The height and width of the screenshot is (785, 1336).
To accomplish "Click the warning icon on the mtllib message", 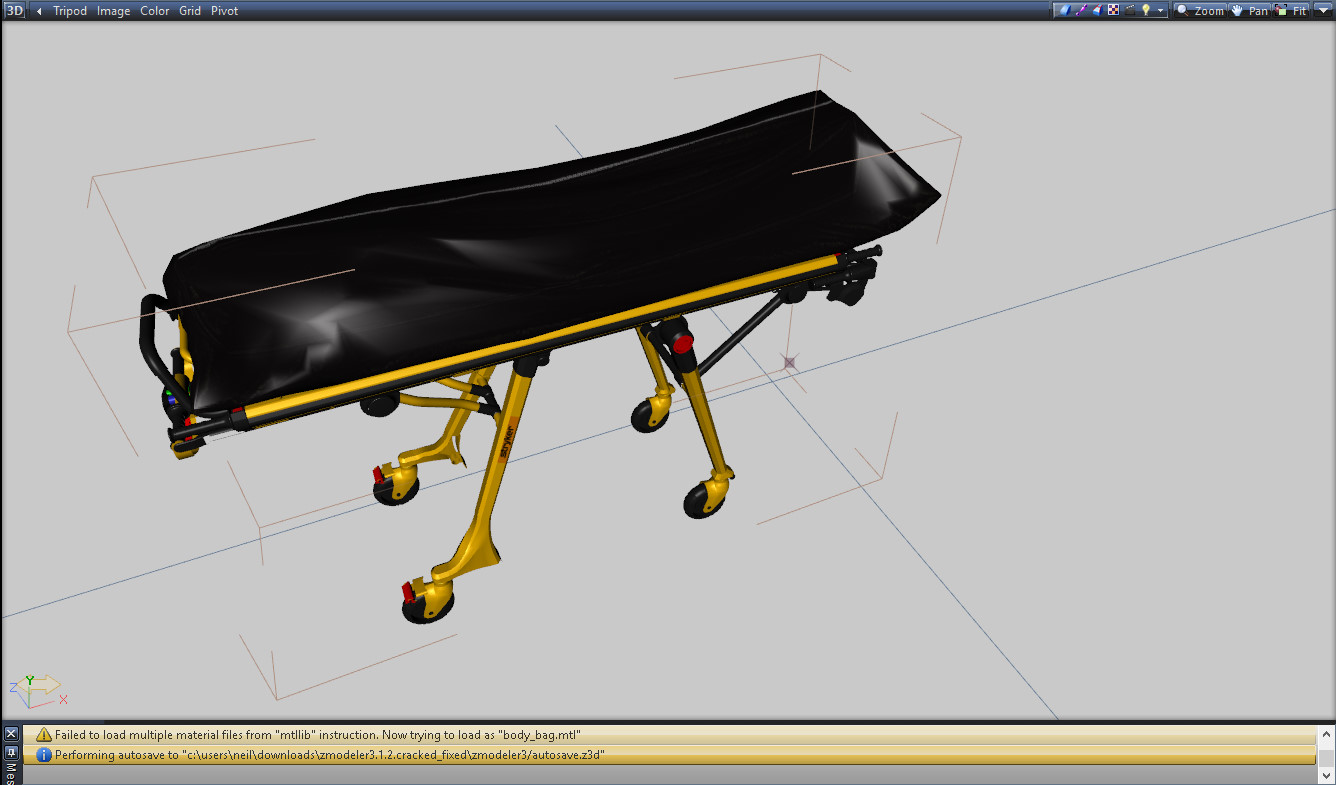I will 44,735.
